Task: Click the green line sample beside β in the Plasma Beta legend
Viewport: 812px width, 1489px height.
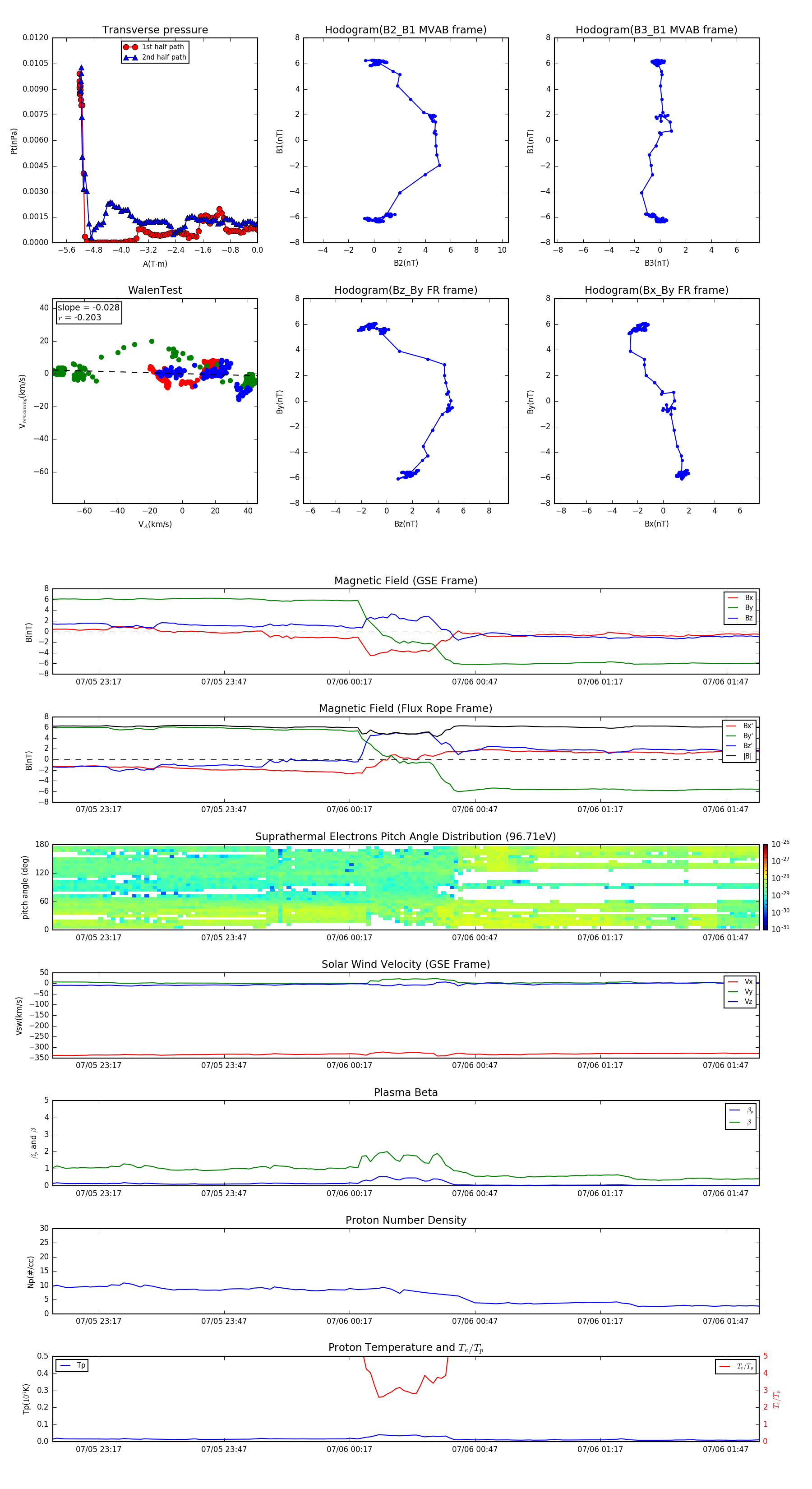Action: [734, 1122]
